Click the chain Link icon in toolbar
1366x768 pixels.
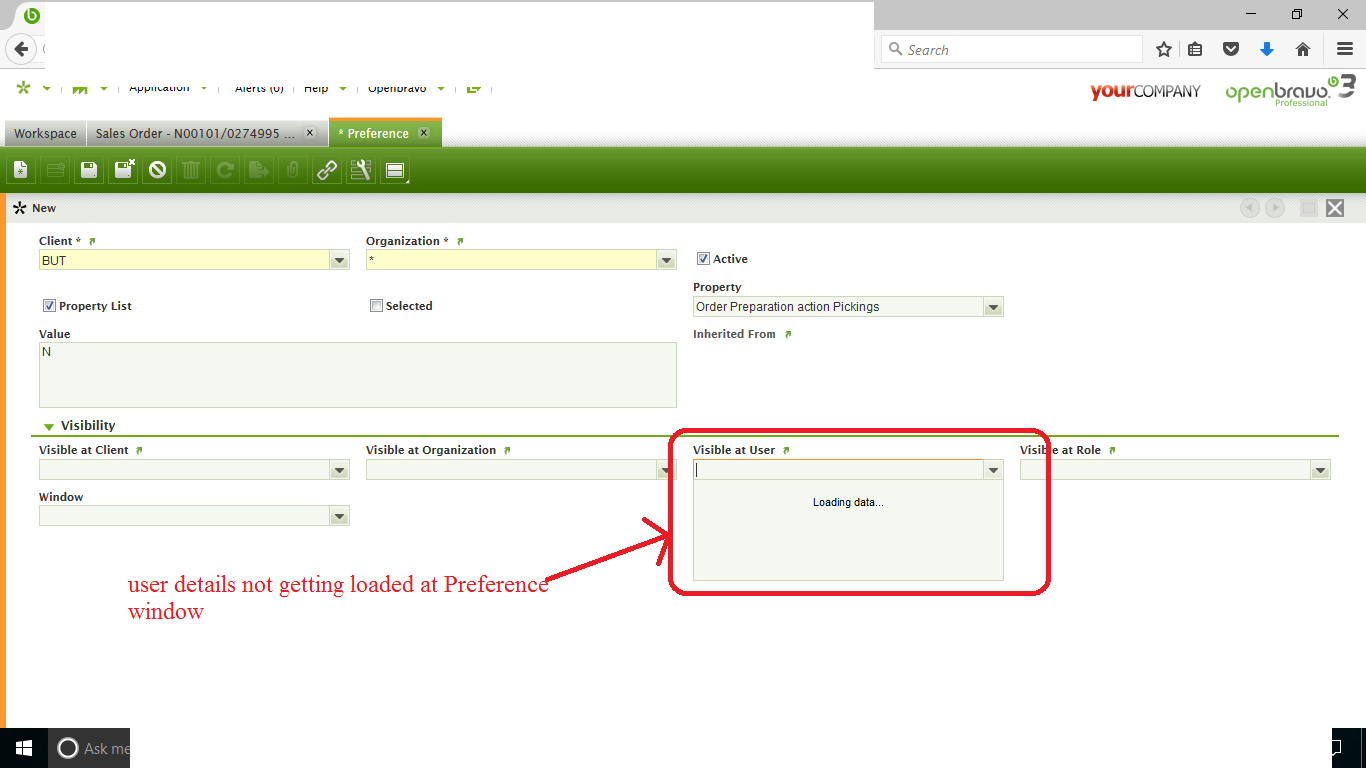327,171
